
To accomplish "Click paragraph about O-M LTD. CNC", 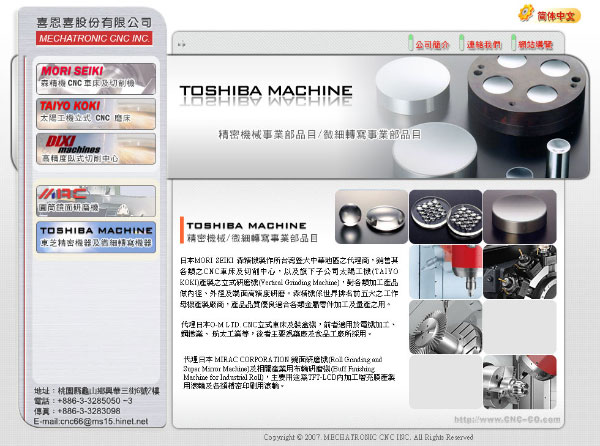I will click(x=288, y=329).
